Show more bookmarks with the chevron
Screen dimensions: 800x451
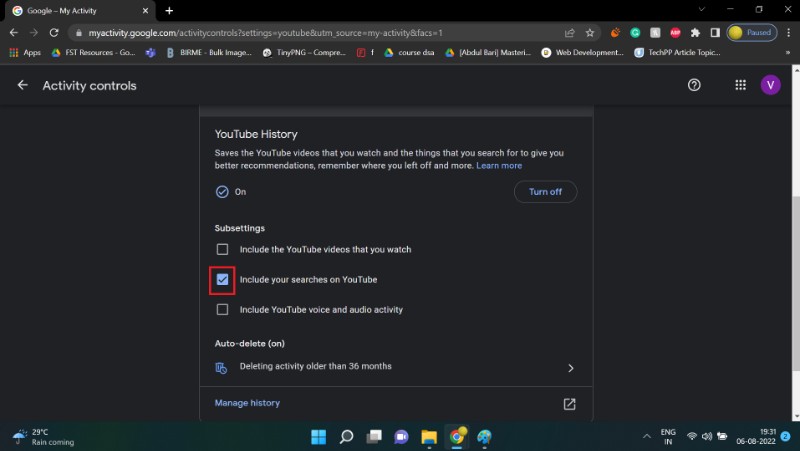tap(787, 53)
